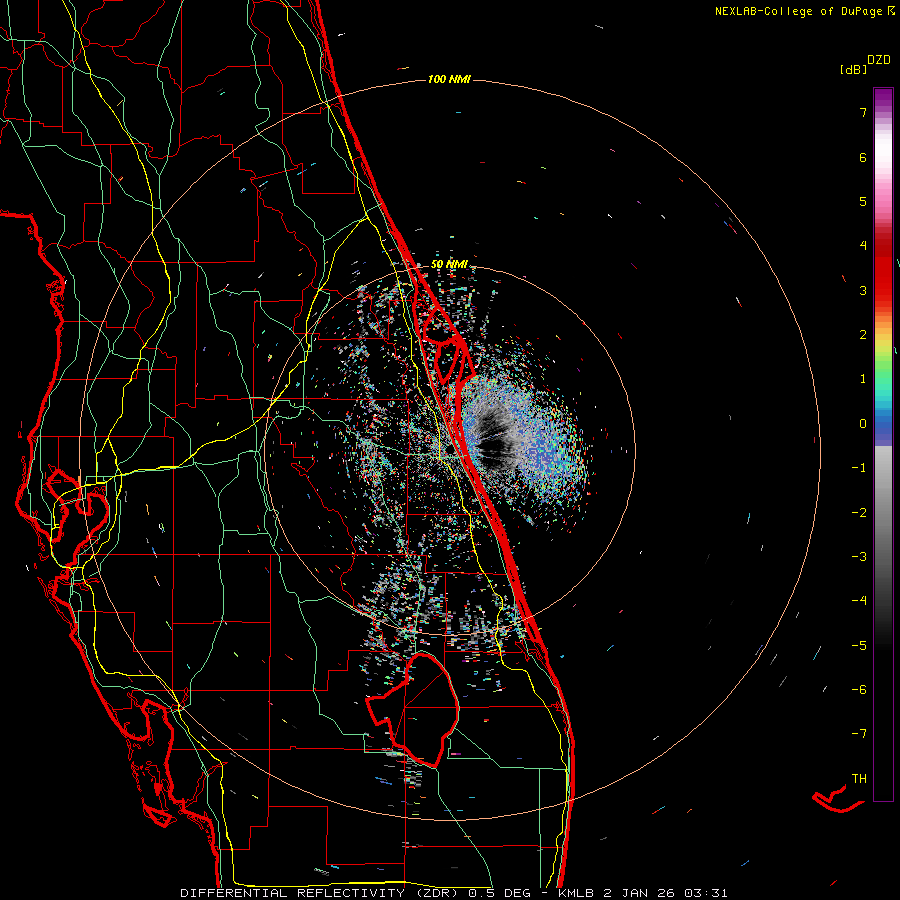Click the colorbar label -2
Viewport: 900px width, 900px height.
point(859,513)
